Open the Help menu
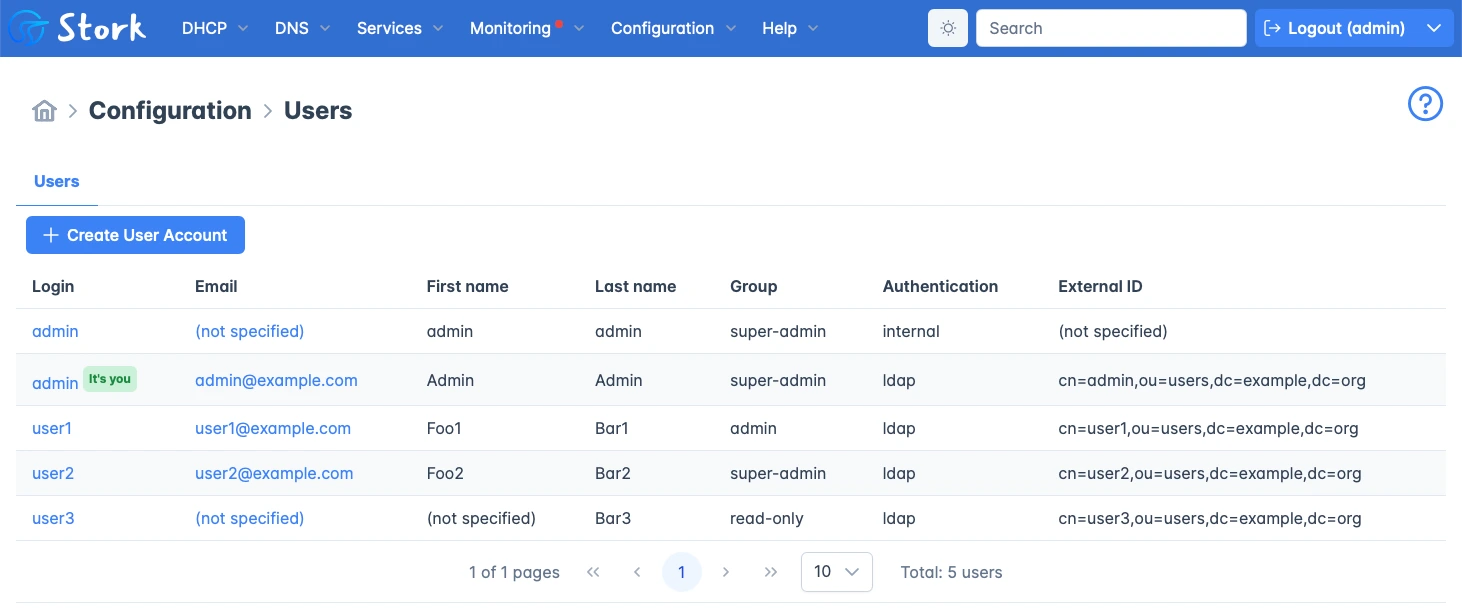 pyautogui.click(x=790, y=28)
